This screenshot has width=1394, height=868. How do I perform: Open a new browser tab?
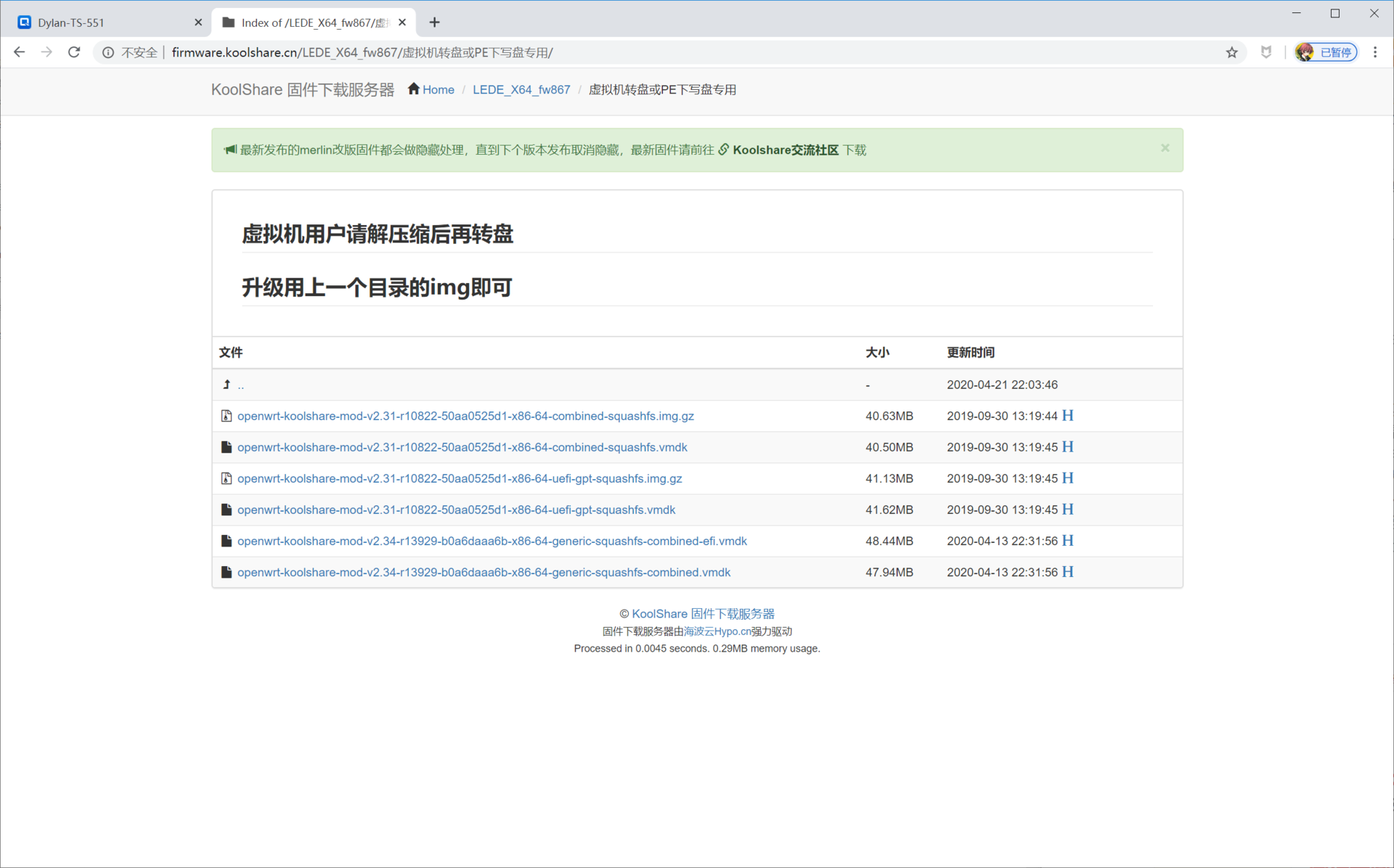click(x=434, y=22)
